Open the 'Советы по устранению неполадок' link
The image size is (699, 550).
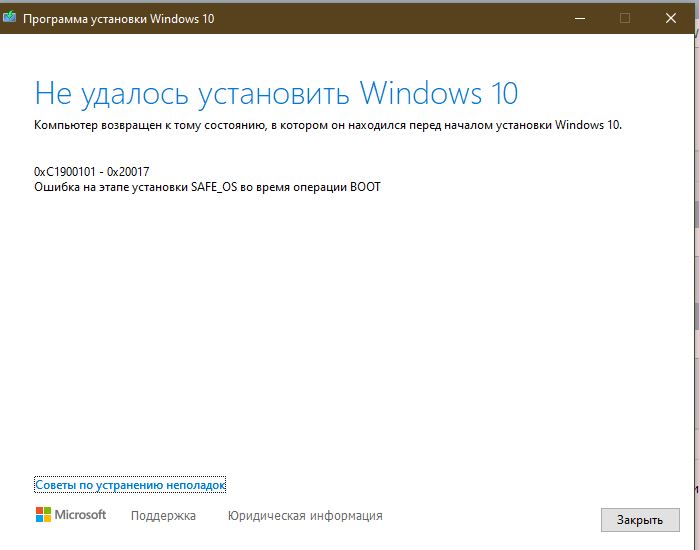(x=130, y=485)
